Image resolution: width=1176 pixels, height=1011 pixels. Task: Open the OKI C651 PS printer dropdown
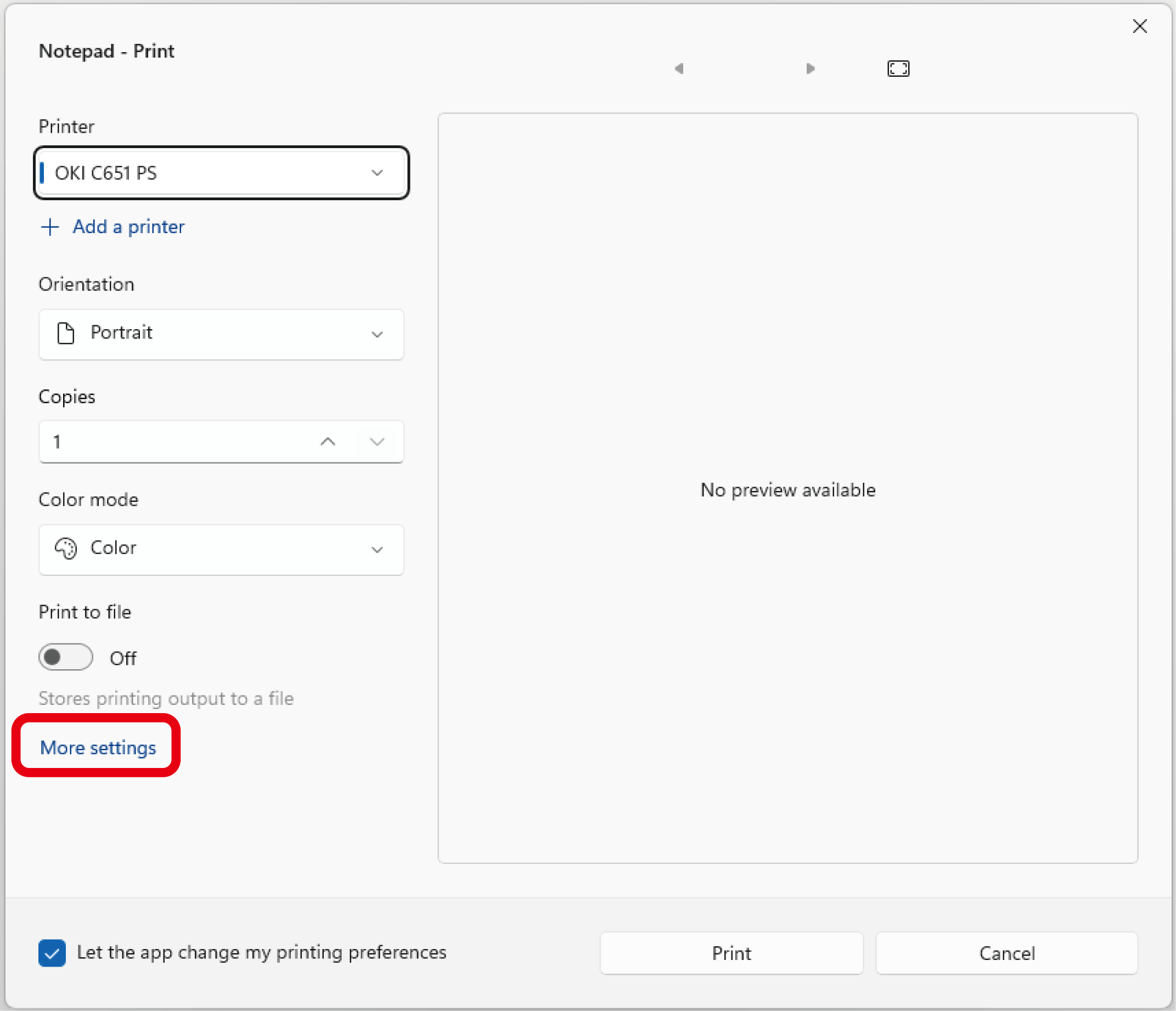(221, 172)
